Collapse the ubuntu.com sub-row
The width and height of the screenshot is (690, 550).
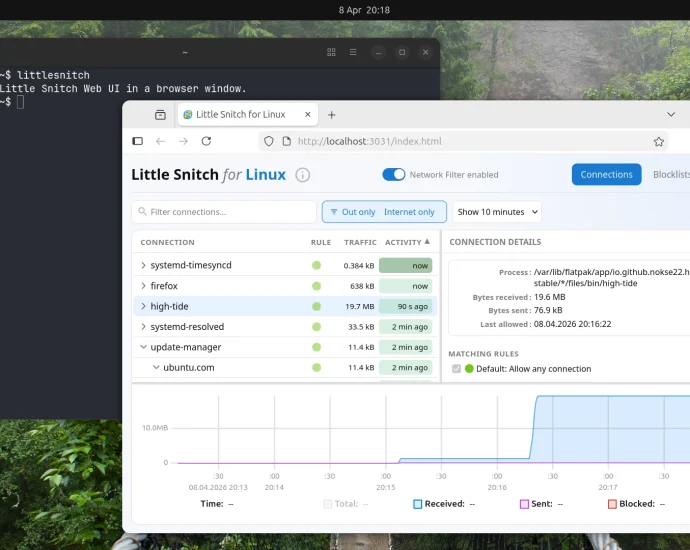(x=156, y=367)
